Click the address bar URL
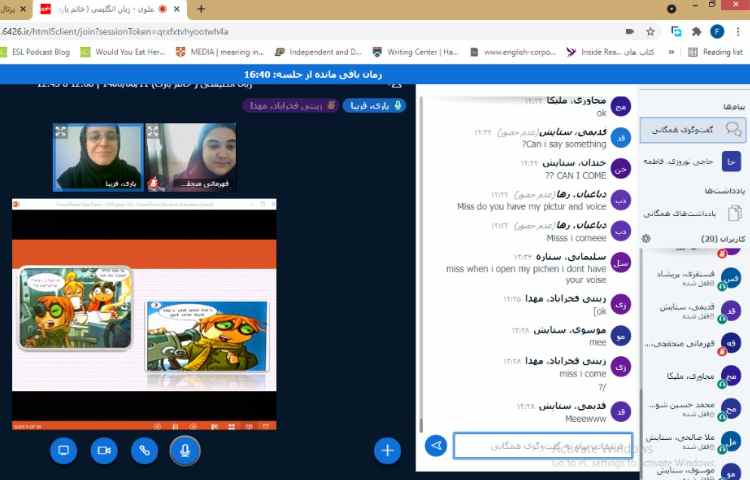 click(115, 32)
